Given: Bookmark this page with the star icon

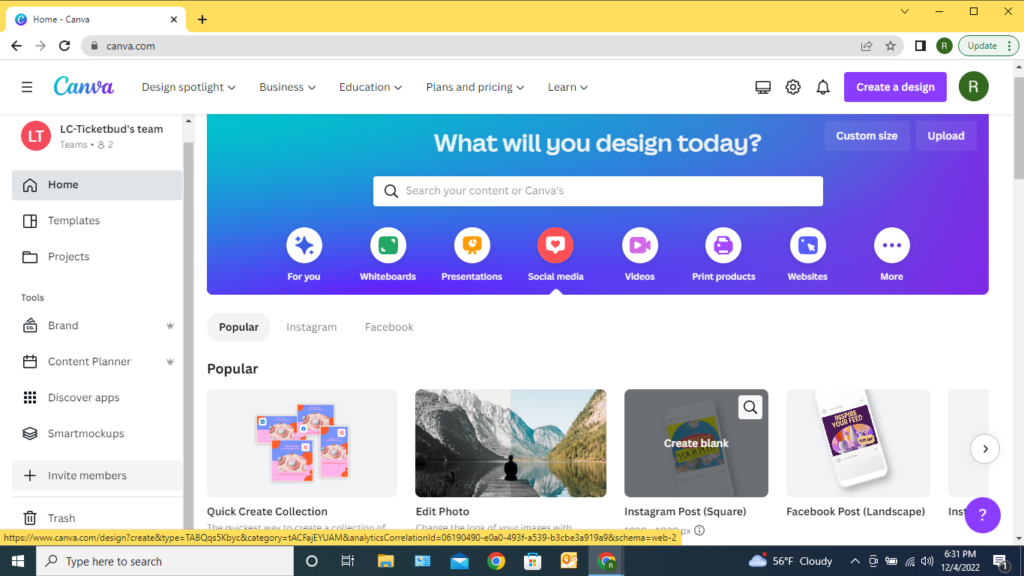Looking at the screenshot, I should [891, 46].
